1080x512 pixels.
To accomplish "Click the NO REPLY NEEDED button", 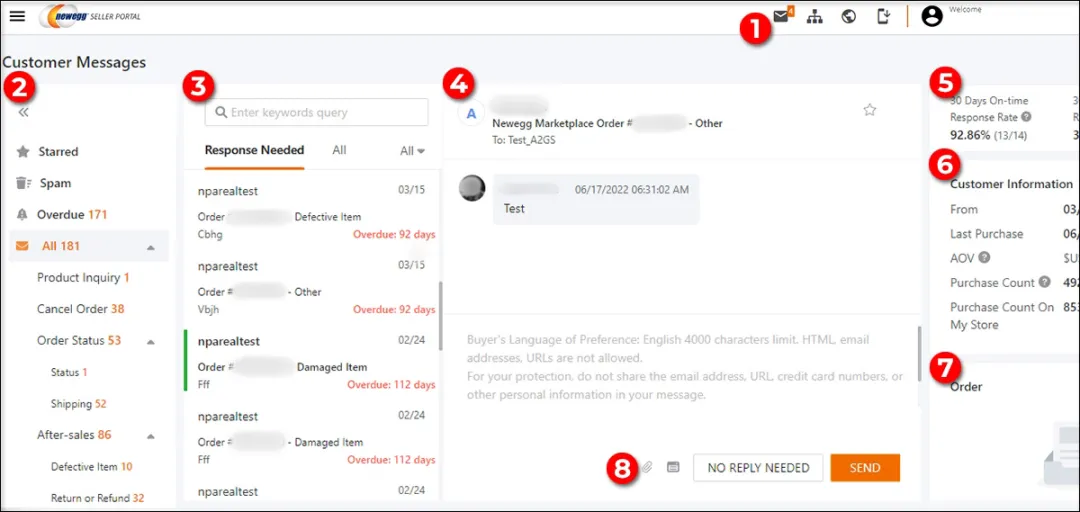I will (758, 468).
